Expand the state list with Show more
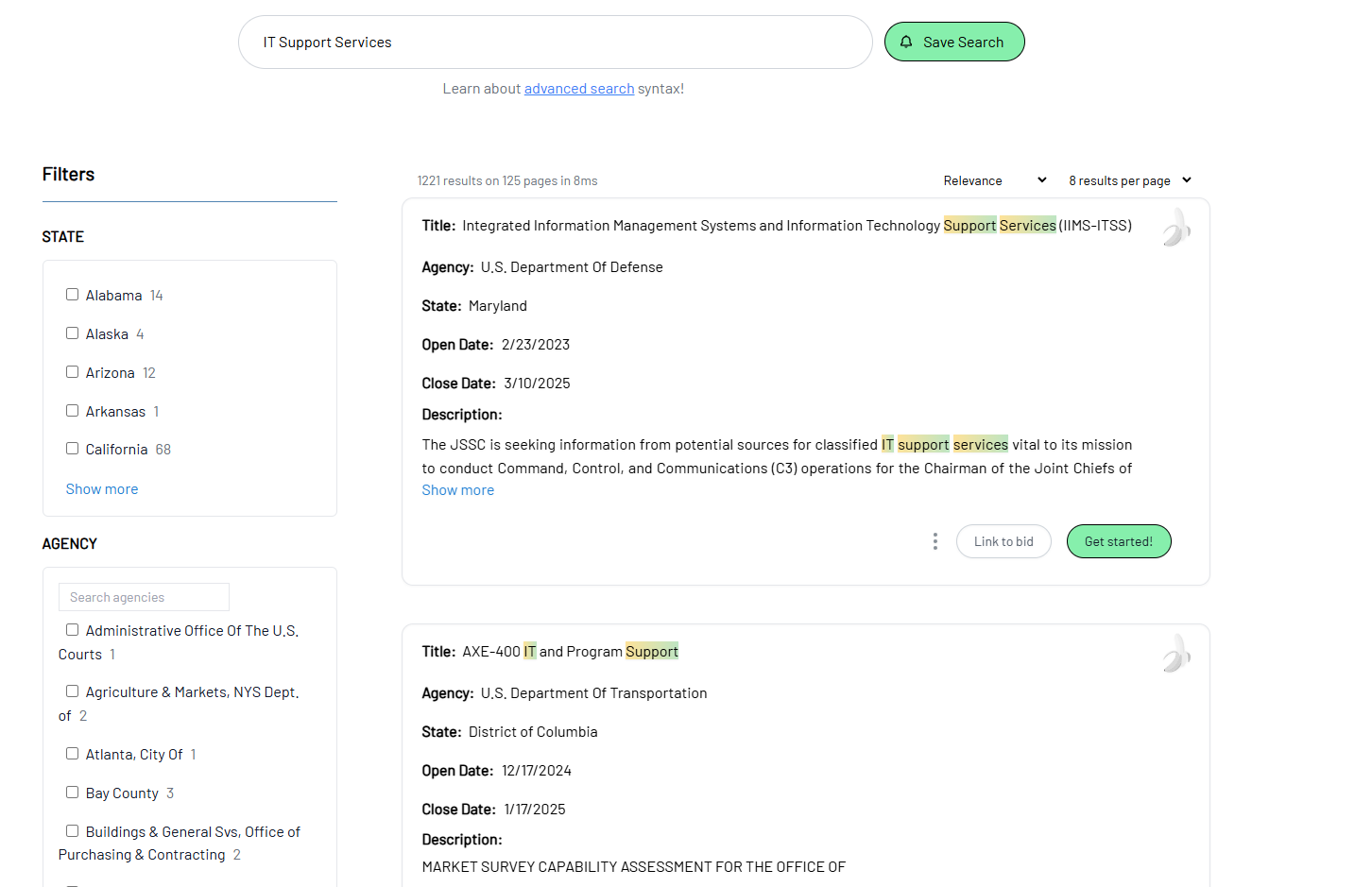Screen dimensions: 1372x887 point(102,489)
